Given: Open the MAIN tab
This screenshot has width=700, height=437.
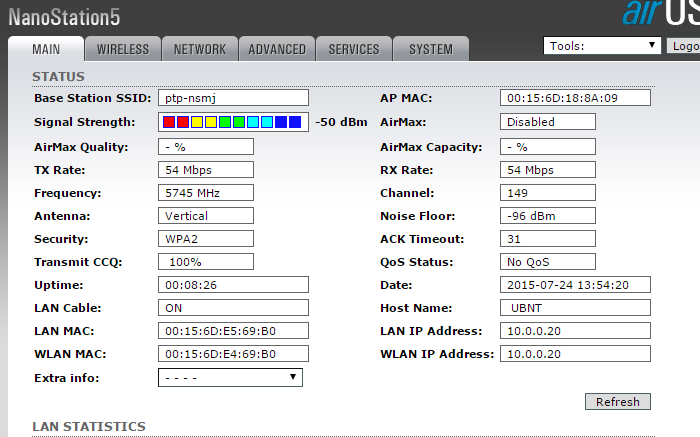Looking at the screenshot, I should (x=46, y=49).
